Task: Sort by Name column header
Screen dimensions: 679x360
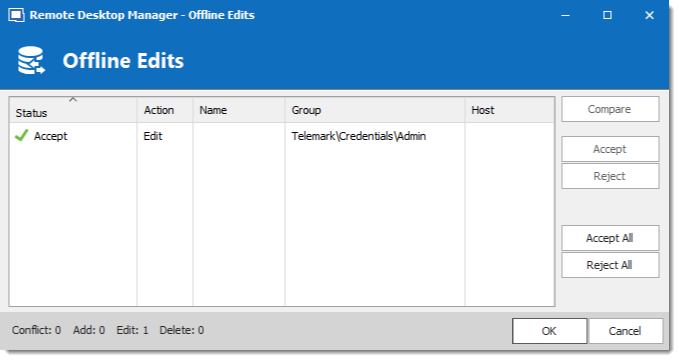Action: 239,110
